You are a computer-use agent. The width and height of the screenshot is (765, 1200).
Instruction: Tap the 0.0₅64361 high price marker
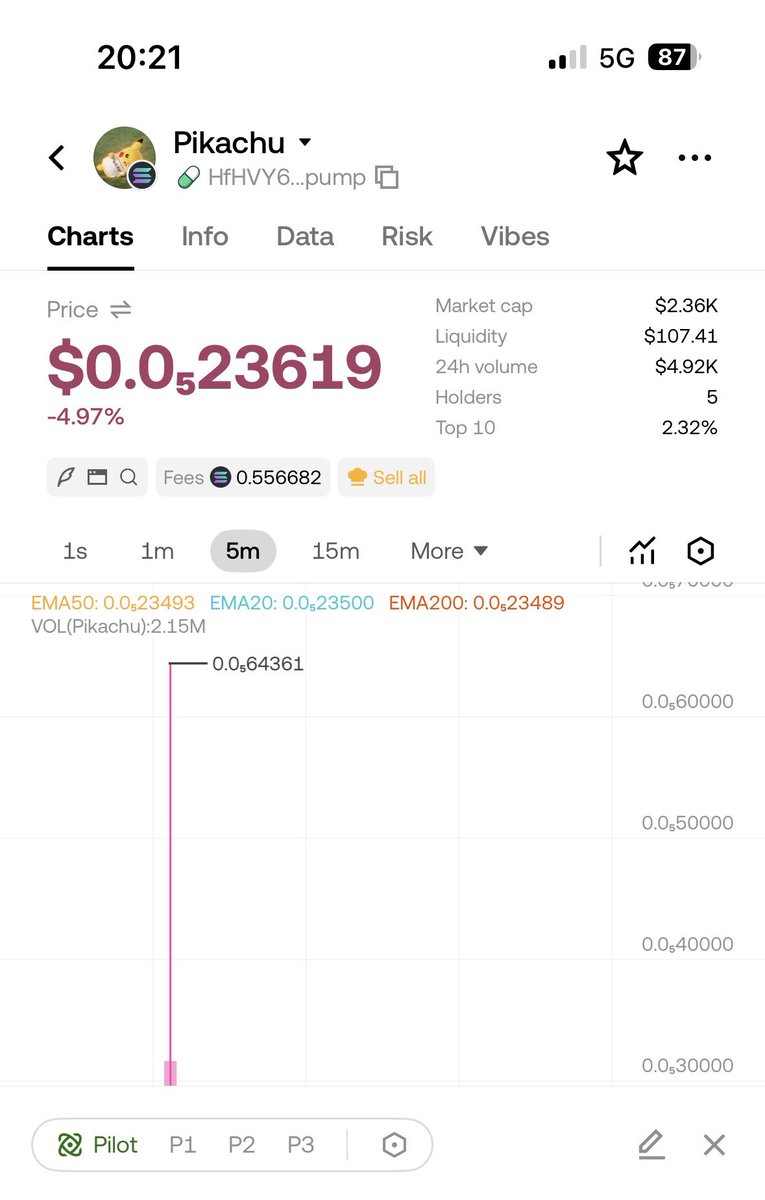point(258,663)
